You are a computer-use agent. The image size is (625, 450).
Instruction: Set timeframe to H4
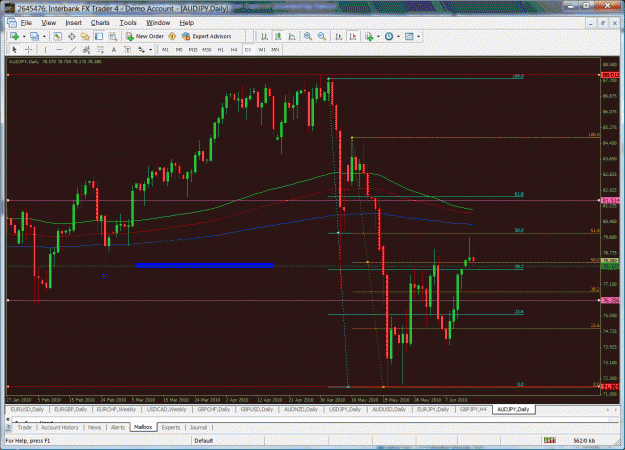(234, 49)
